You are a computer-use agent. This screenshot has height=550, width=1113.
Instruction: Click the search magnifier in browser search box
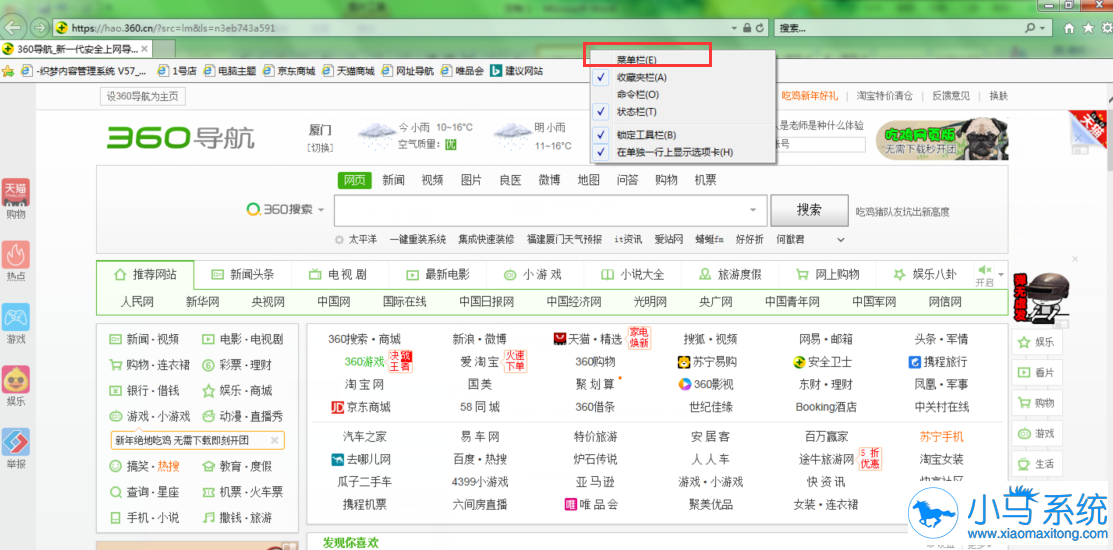[x=1030, y=28]
